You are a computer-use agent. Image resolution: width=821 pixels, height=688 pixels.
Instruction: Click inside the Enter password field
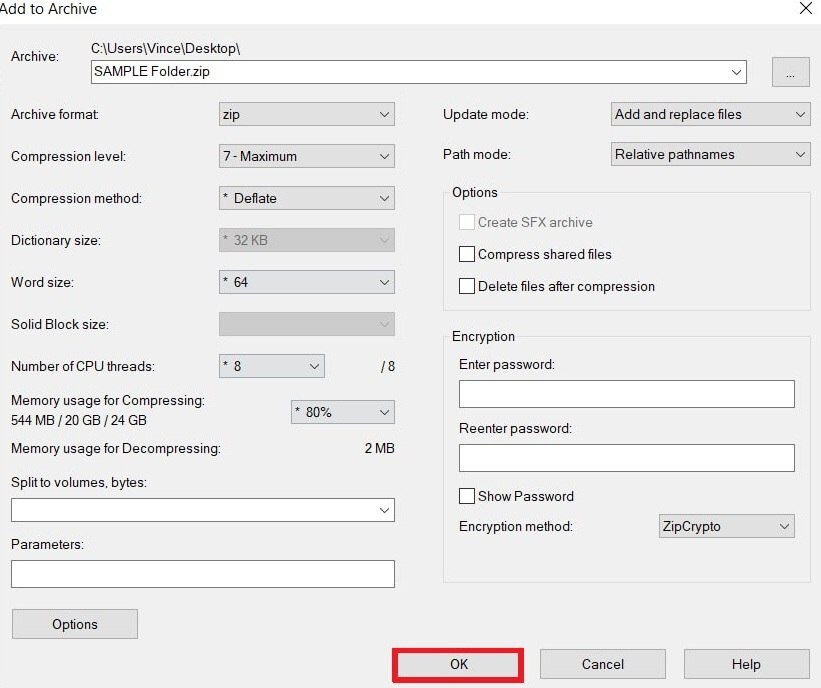[x=626, y=393]
